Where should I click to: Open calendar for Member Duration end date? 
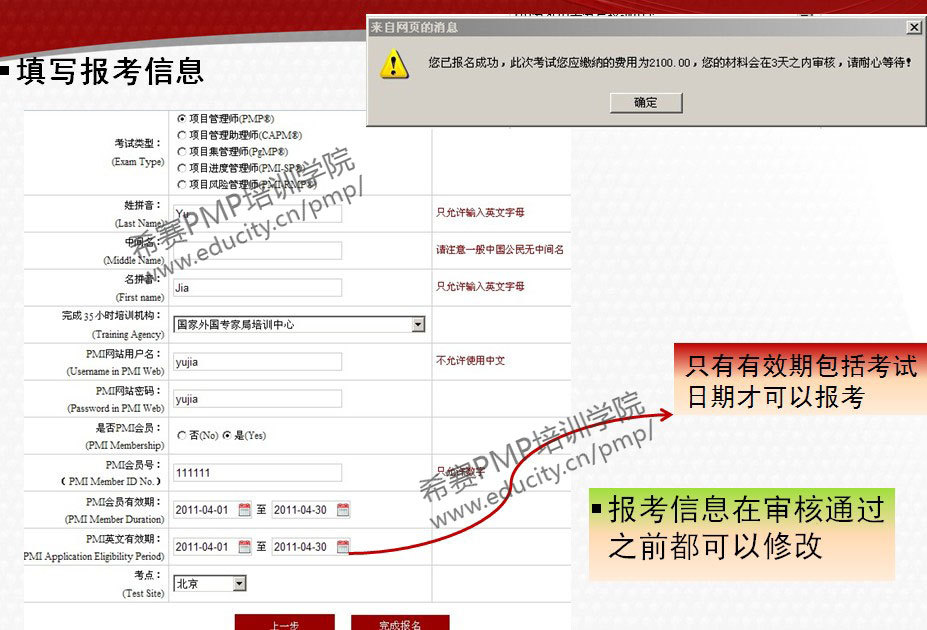342,509
